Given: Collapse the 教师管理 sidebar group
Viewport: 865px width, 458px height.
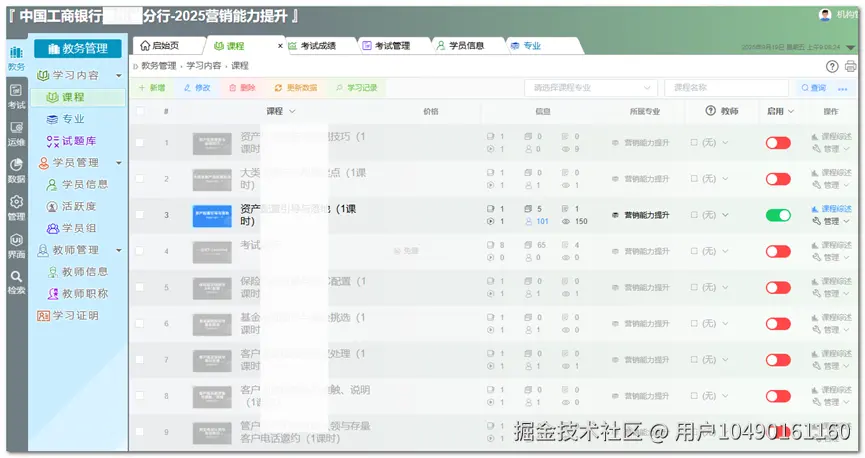Looking at the screenshot, I should [119, 251].
